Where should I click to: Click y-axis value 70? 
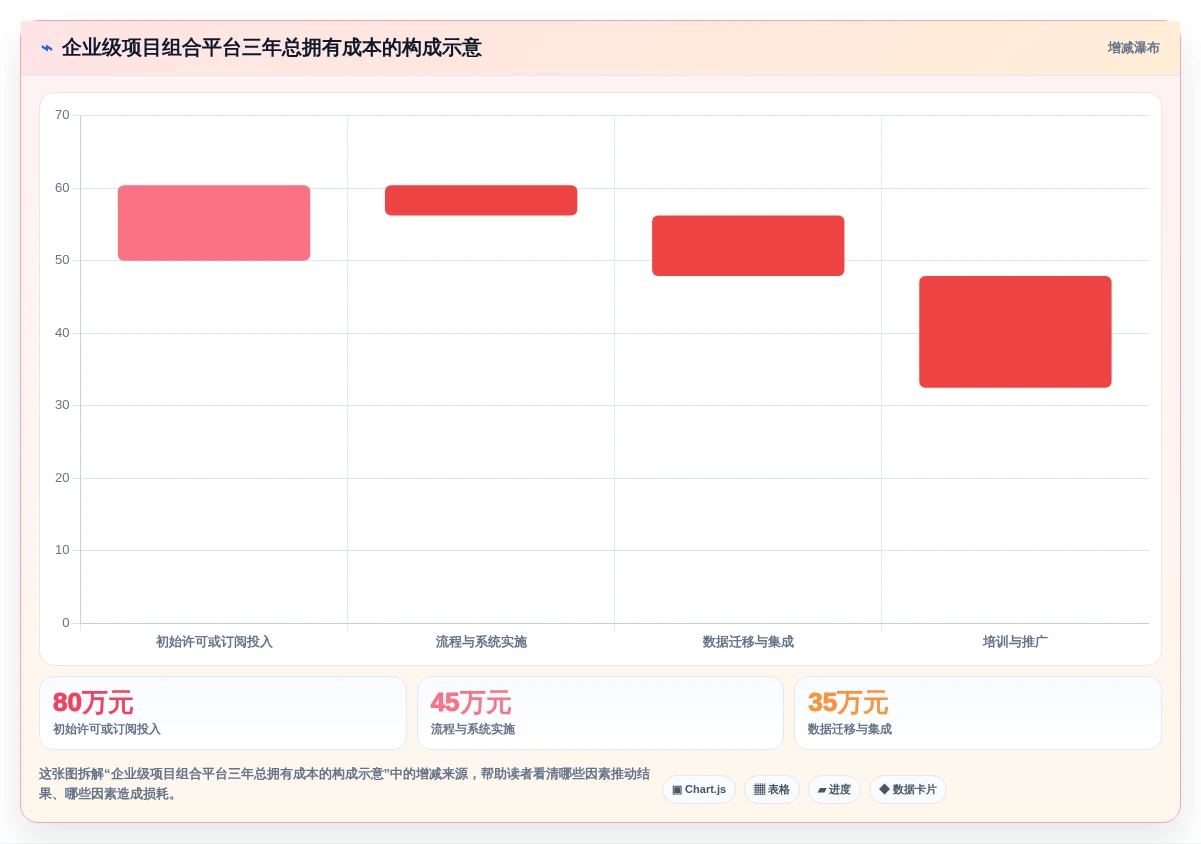pyautogui.click(x=62, y=115)
